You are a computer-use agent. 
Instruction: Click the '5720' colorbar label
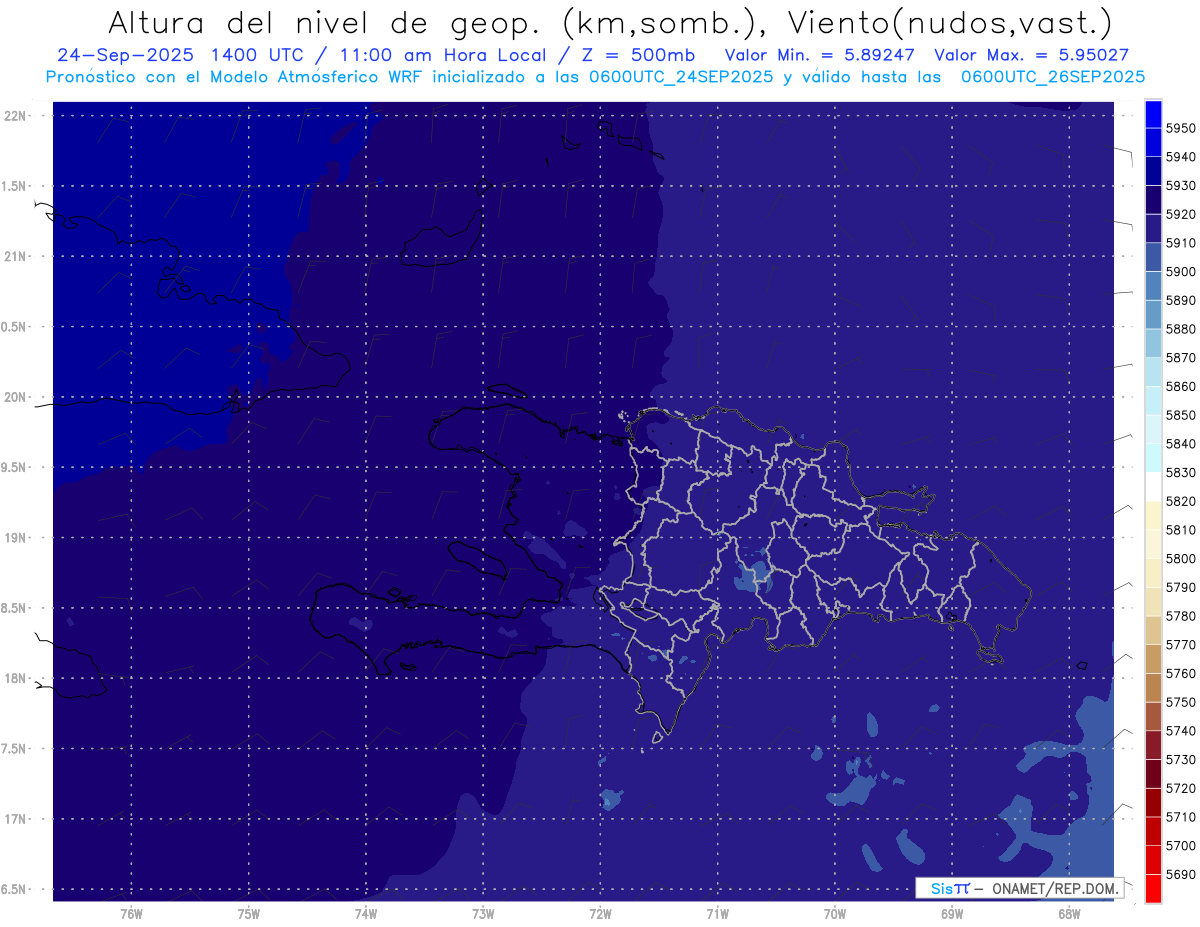[1181, 788]
